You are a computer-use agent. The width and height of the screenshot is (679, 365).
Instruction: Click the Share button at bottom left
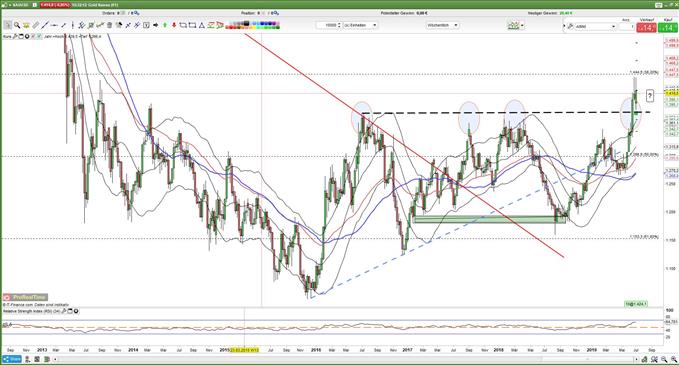pos(12,359)
